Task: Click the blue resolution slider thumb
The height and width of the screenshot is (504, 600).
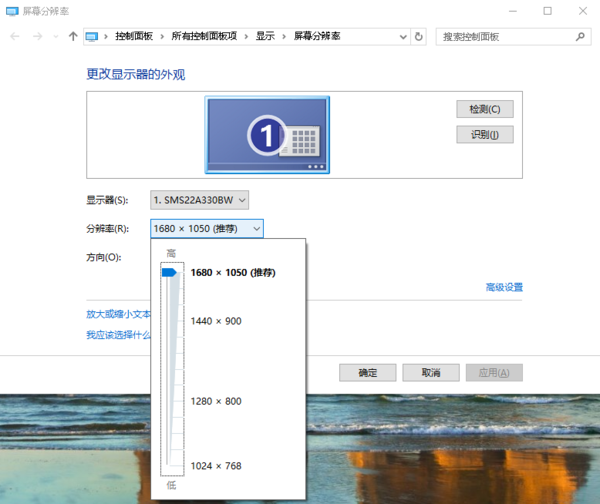Action: pos(169,272)
